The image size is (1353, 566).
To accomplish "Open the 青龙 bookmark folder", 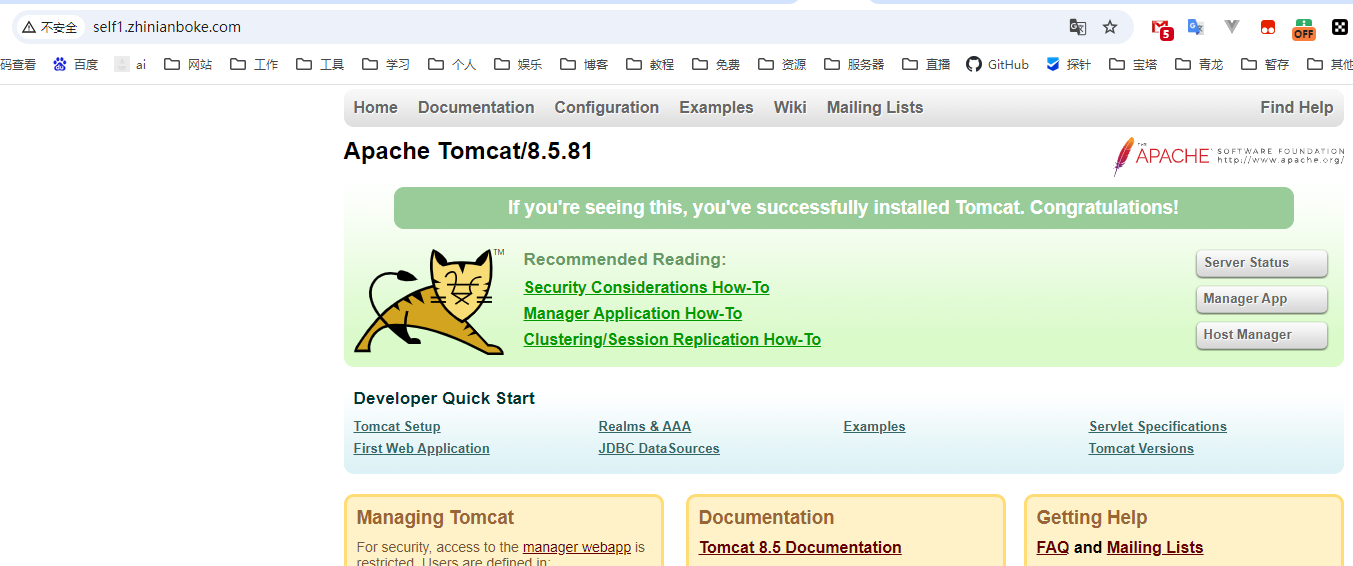I will click(1199, 64).
